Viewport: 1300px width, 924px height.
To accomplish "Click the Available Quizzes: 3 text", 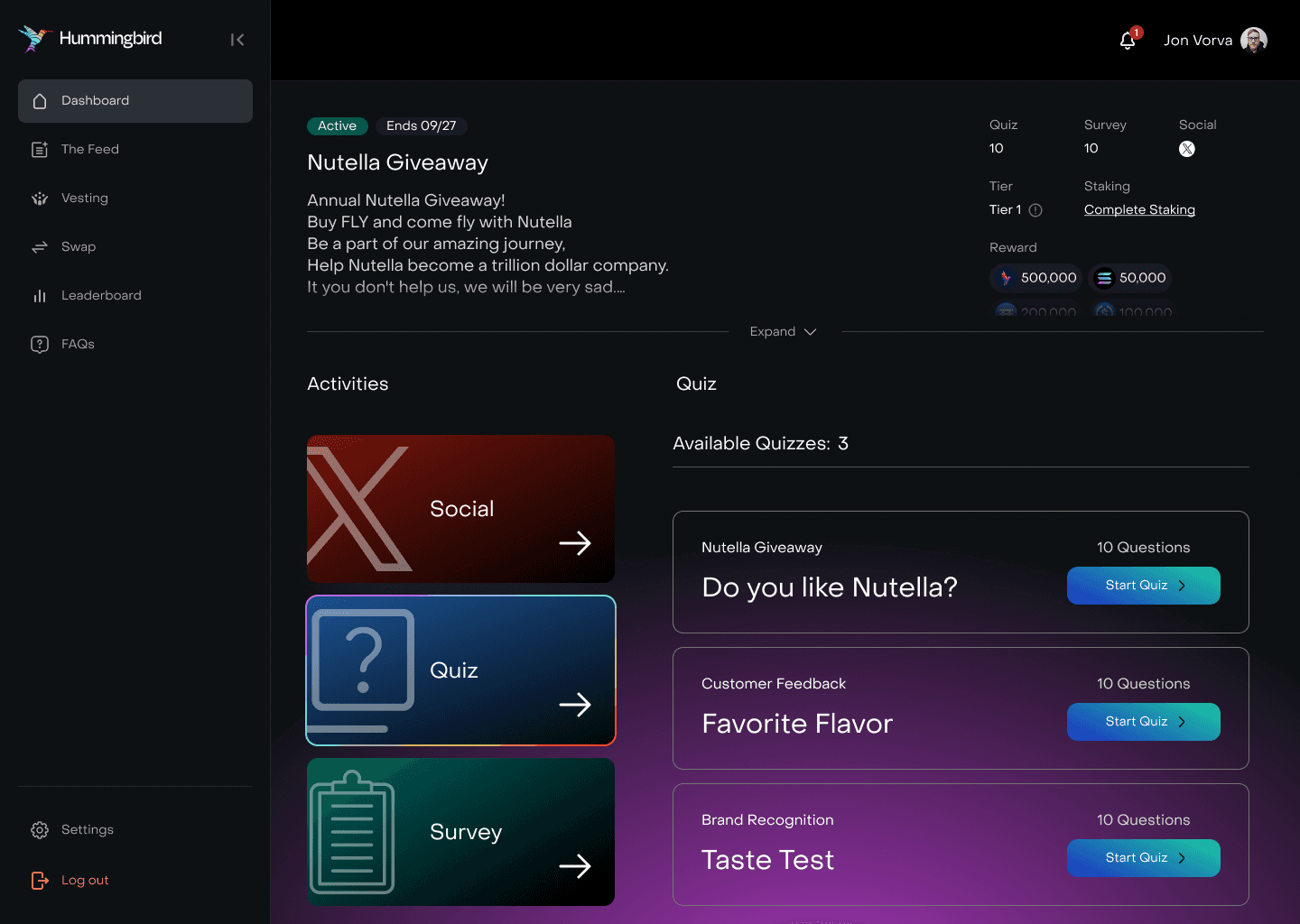I will click(760, 444).
